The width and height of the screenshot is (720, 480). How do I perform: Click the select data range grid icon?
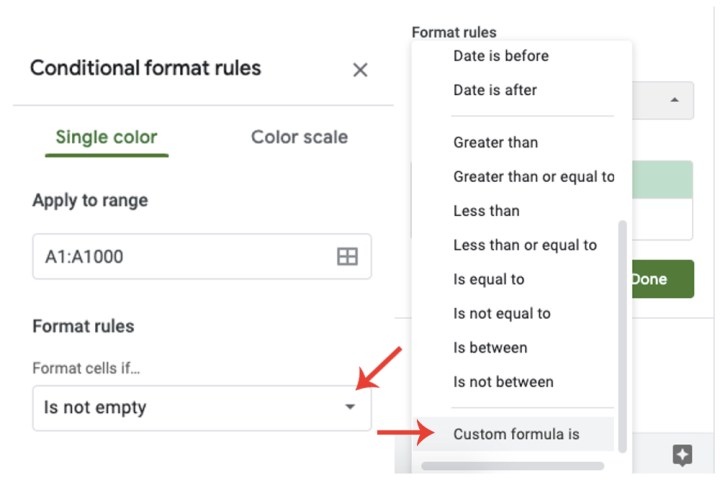[347, 256]
